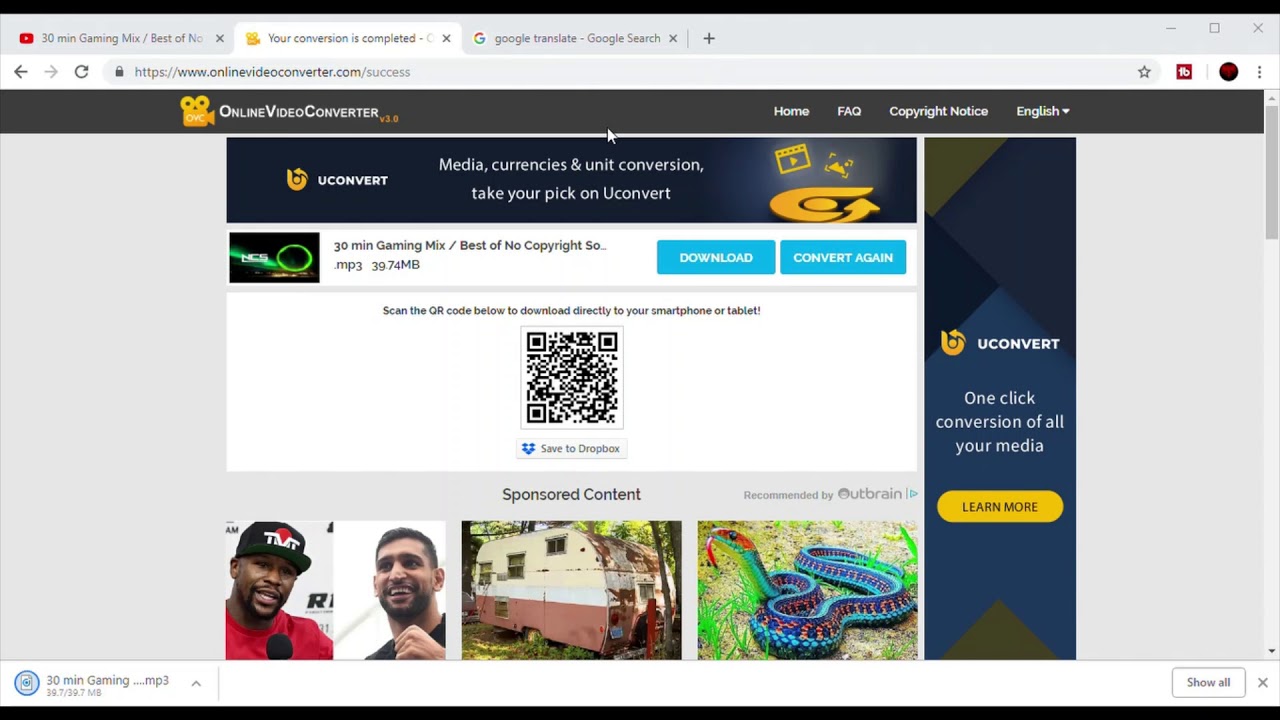Open sponsored thumbnail with two men
The height and width of the screenshot is (720, 1280).
tap(335, 590)
